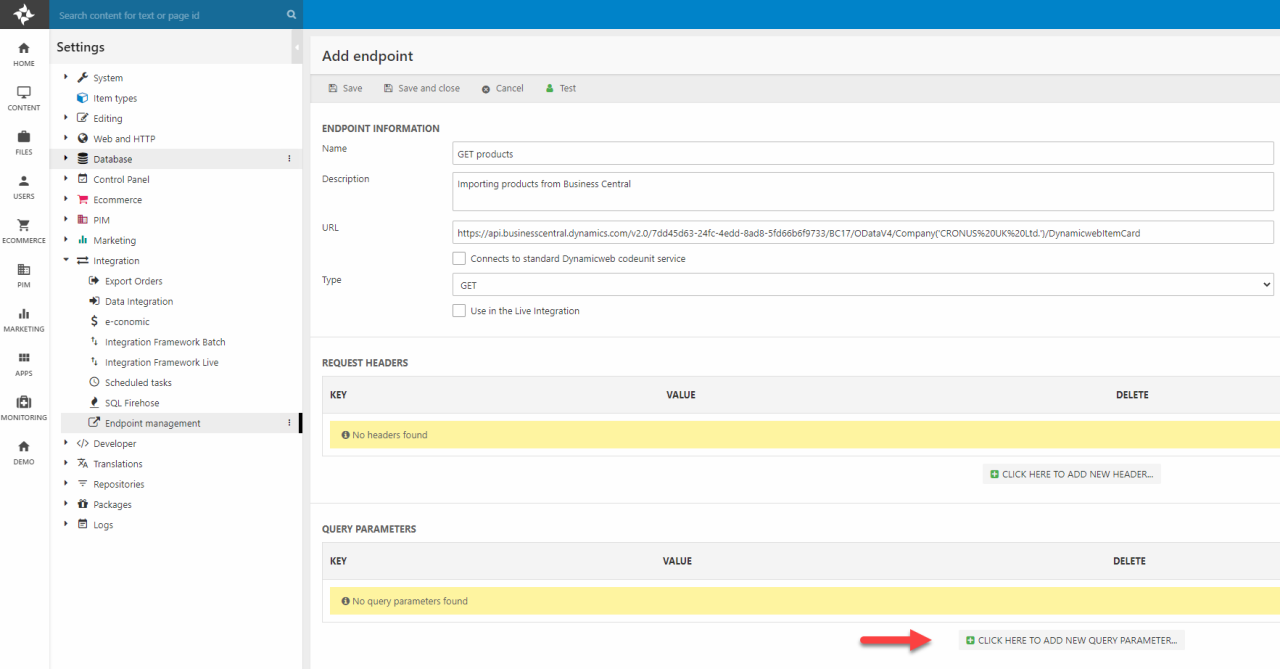This screenshot has width=1280, height=669.
Task: Open the Marketing chart icon in sidebar
Action: coord(24,314)
